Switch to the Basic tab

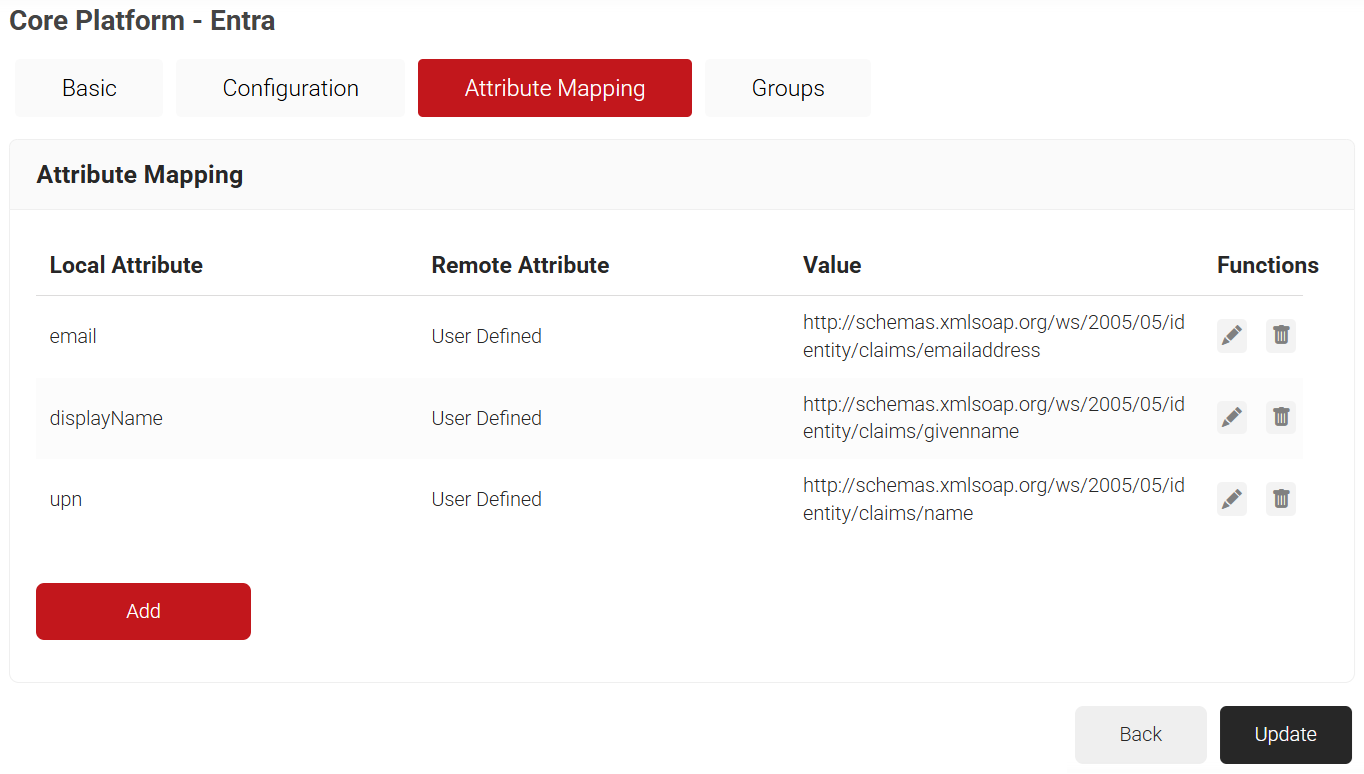pyautogui.click(x=89, y=88)
